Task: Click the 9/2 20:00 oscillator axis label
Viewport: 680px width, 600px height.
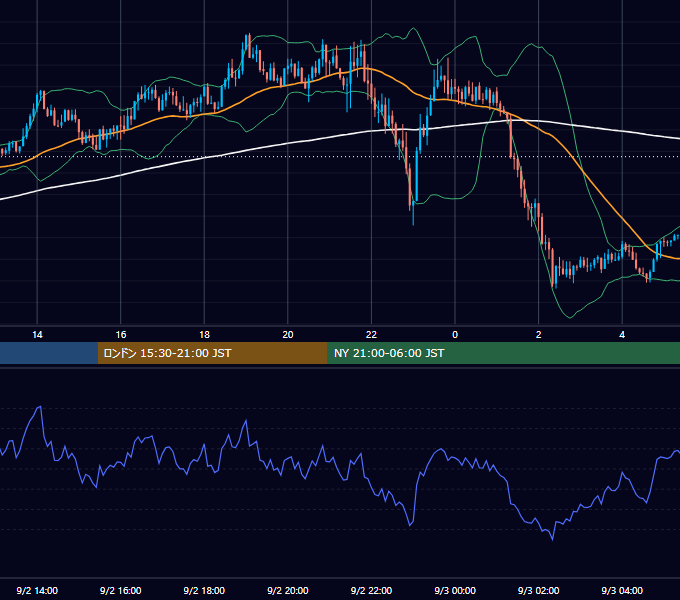Action: click(x=288, y=590)
